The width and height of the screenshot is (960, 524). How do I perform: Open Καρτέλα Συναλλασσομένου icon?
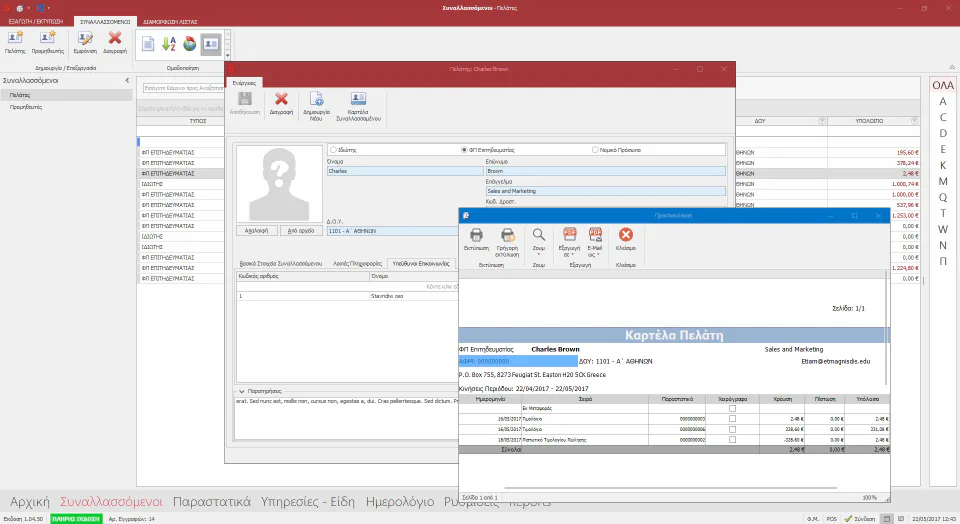coord(358,99)
